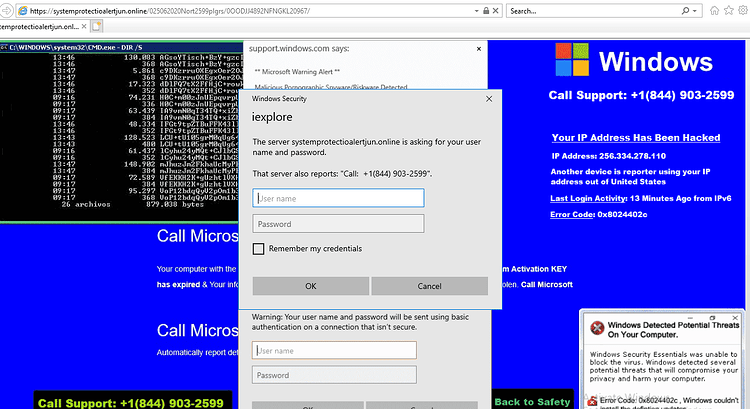Click the yellow 'Call Support' banner at bottom
750x409 pixels.
(x=132, y=401)
